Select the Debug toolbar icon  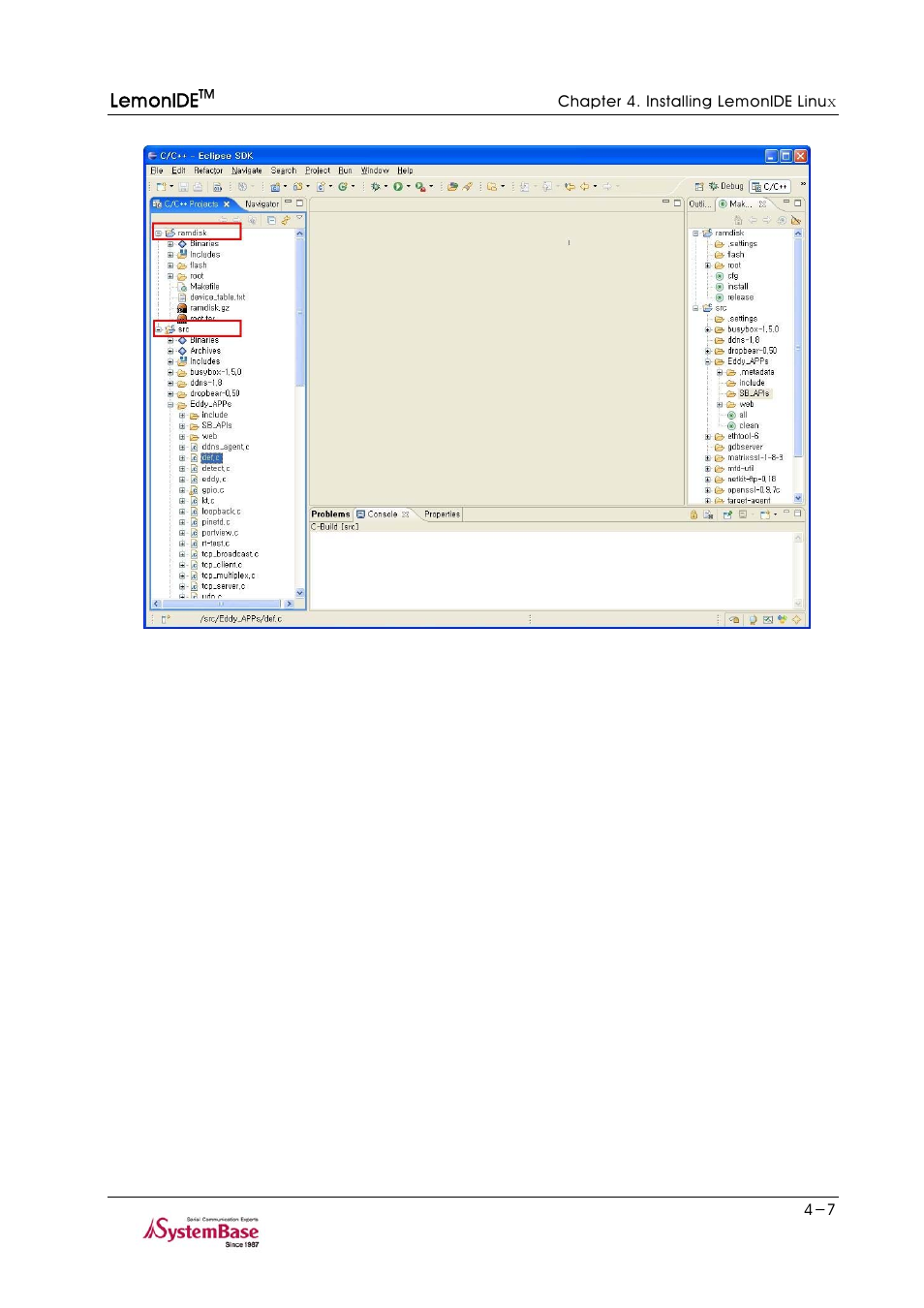pyautogui.click(x=378, y=186)
